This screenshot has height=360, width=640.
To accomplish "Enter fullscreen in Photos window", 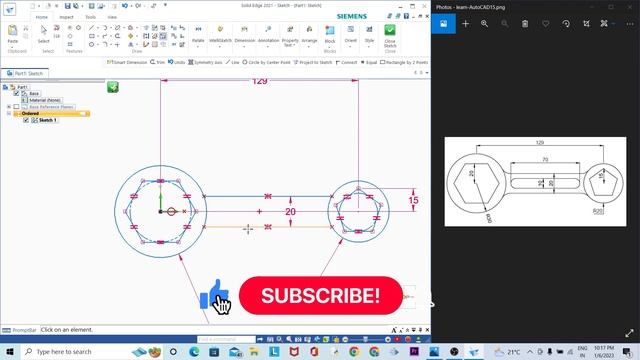I will tap(629, 333).
